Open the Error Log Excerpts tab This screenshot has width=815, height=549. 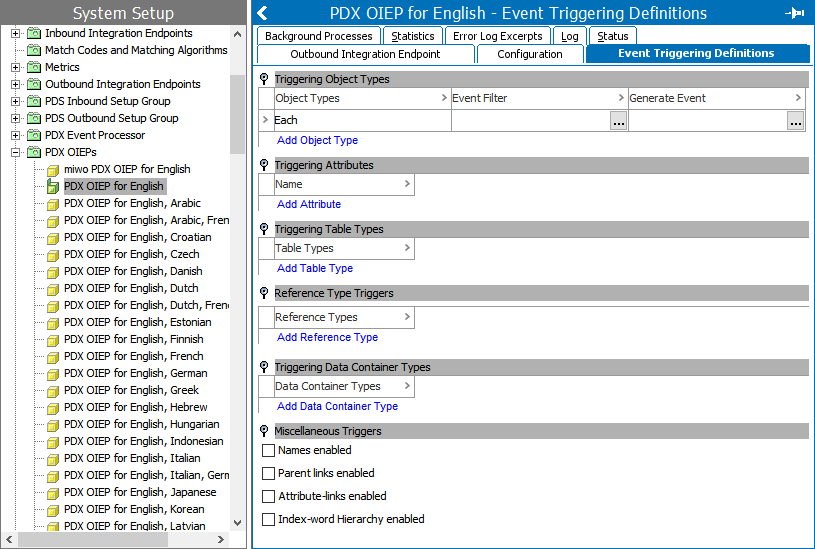497,36
